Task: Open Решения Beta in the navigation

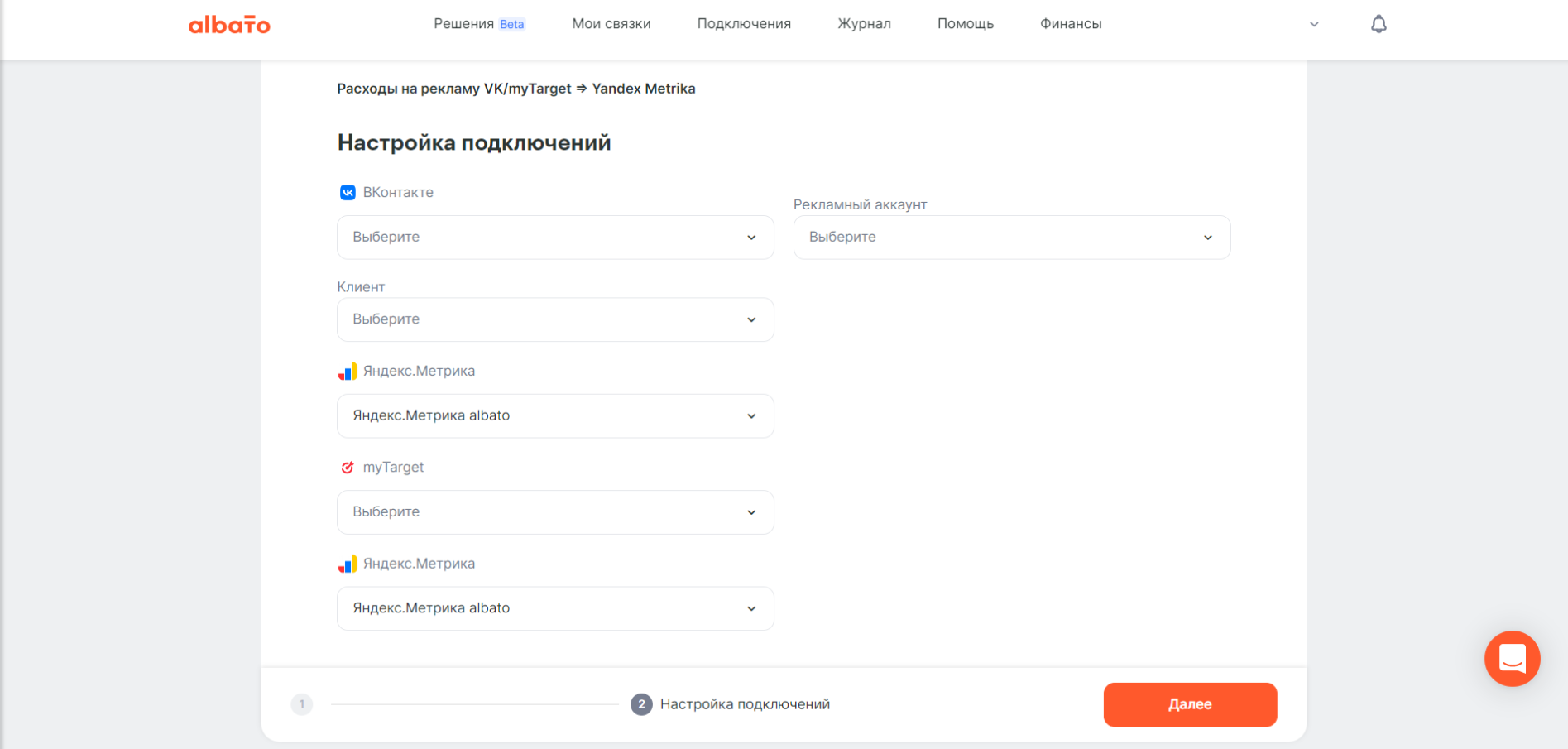Action: (x=478, y=23)
